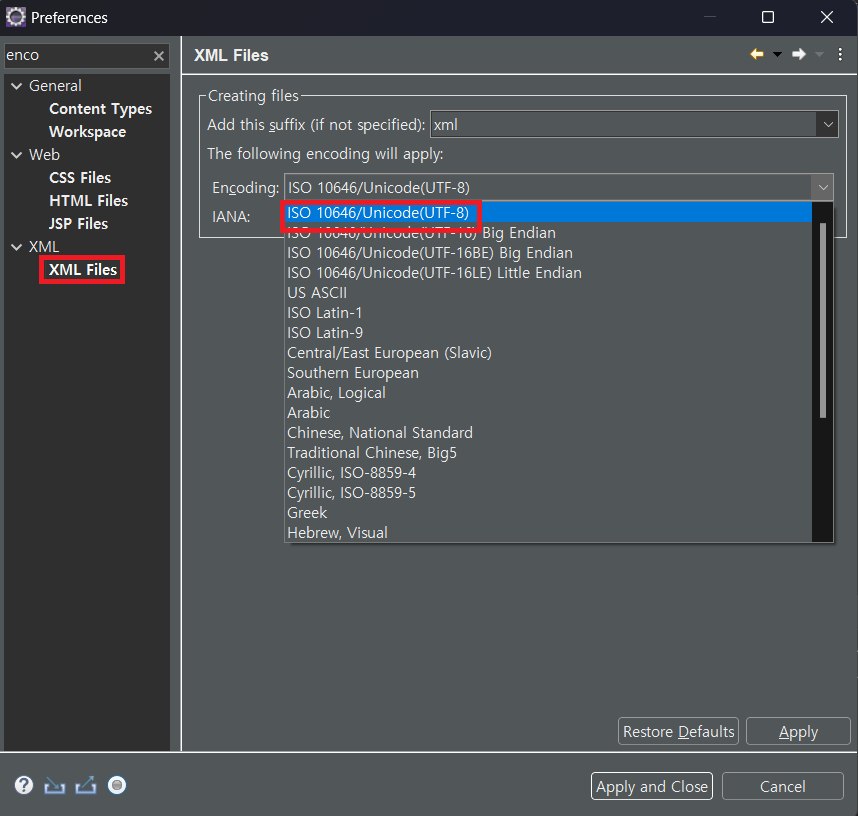Click the Preferences gear window icon
Image resolution: width=858 pixels, height=816 pixels.
coord(15,17)
